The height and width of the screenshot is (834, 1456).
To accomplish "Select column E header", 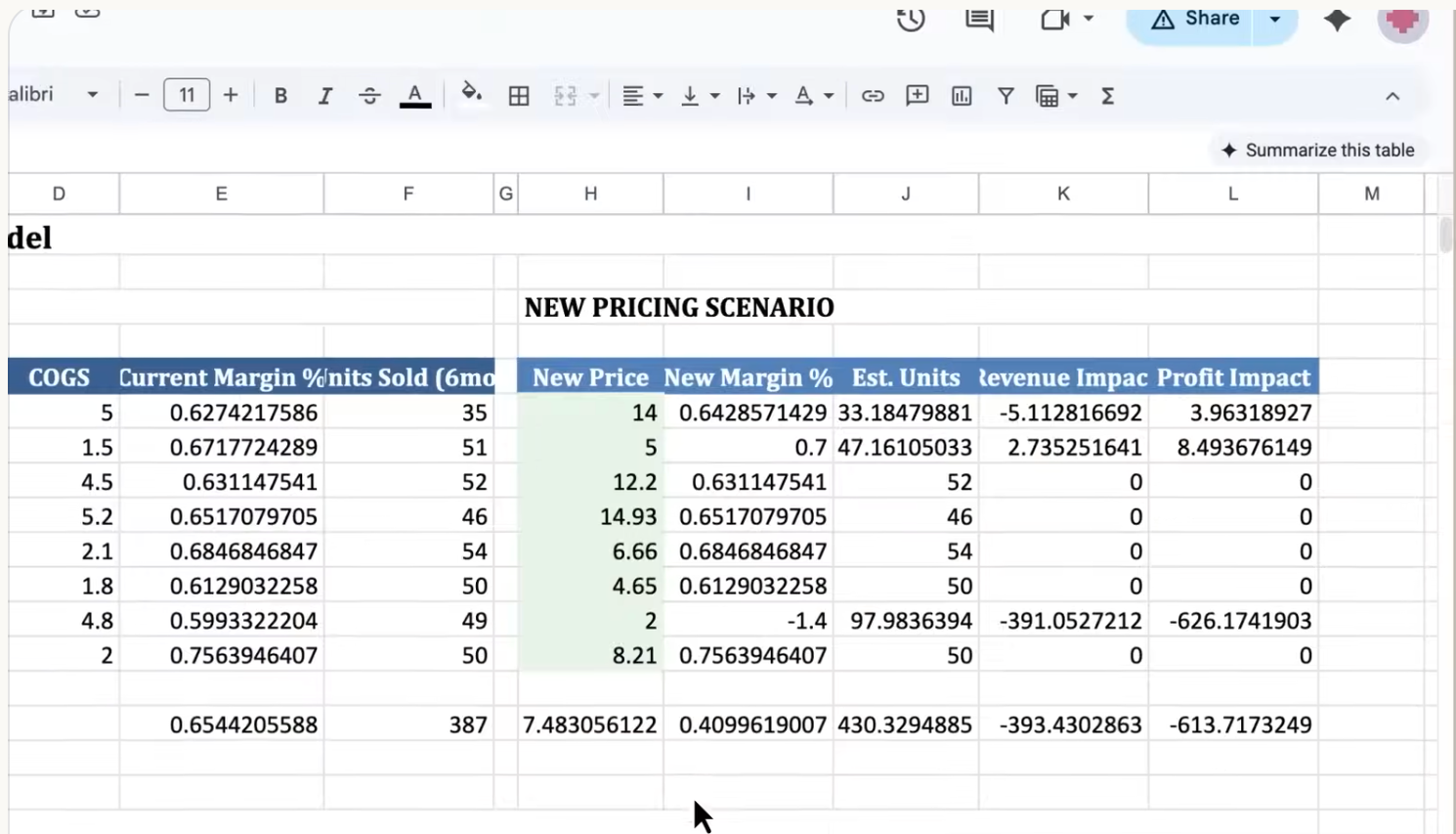I will pos(222,194).
